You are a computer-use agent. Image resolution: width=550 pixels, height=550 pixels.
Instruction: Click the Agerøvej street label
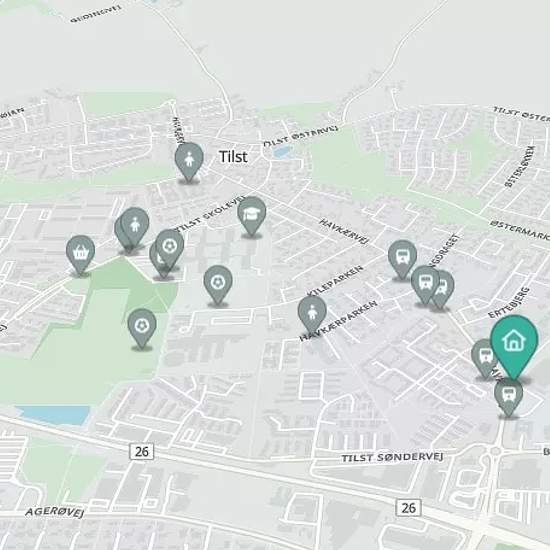(55, 512)
